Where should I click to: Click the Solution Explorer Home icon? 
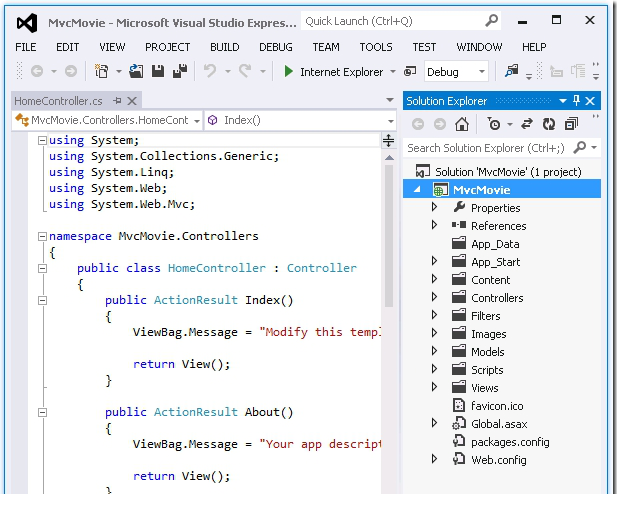[462, 124]
